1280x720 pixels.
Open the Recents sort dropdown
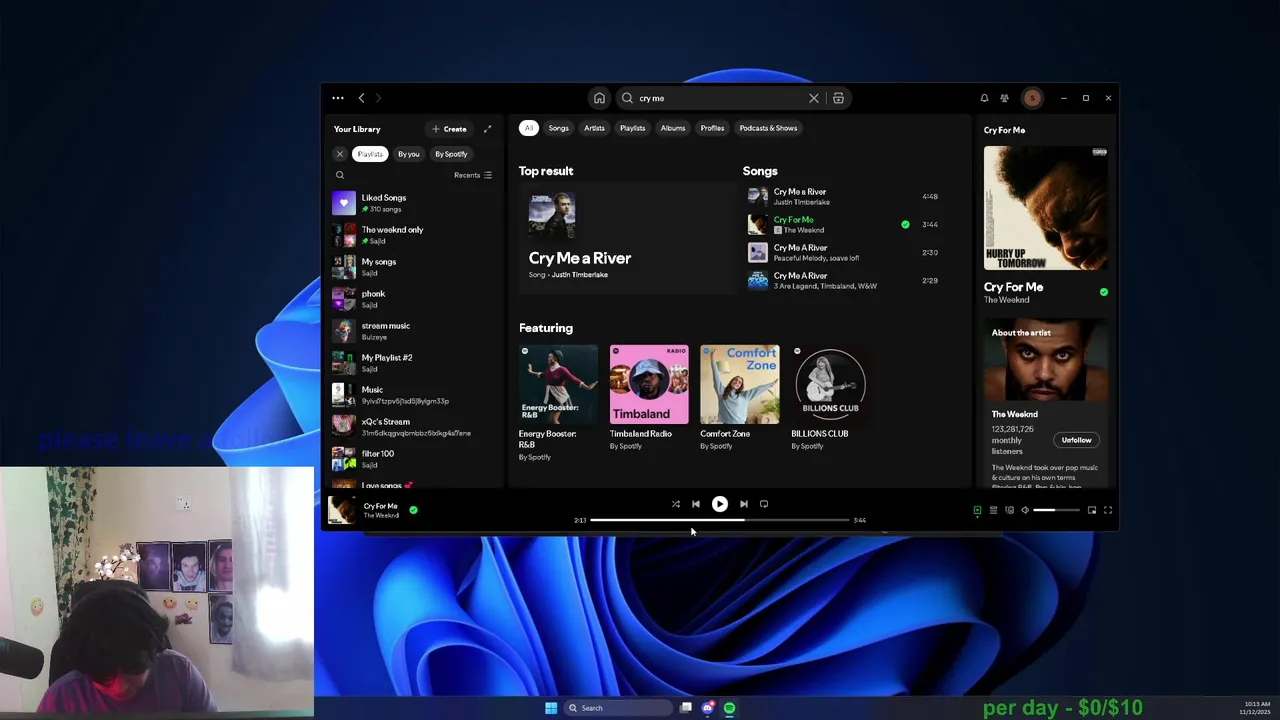[473, 175]
